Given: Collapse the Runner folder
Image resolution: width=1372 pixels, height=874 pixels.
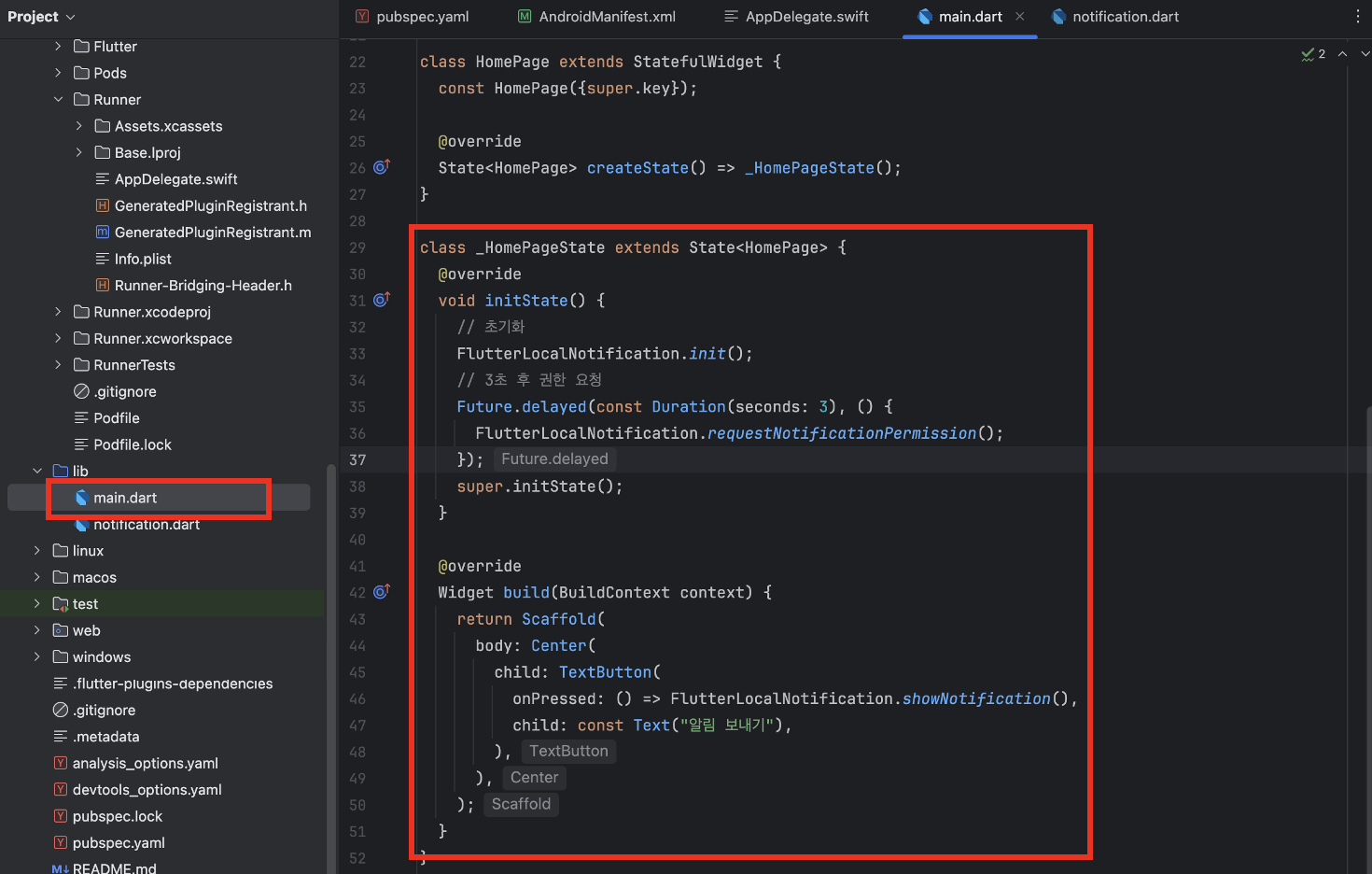Looking at the screenshot, I should [58, 99].
